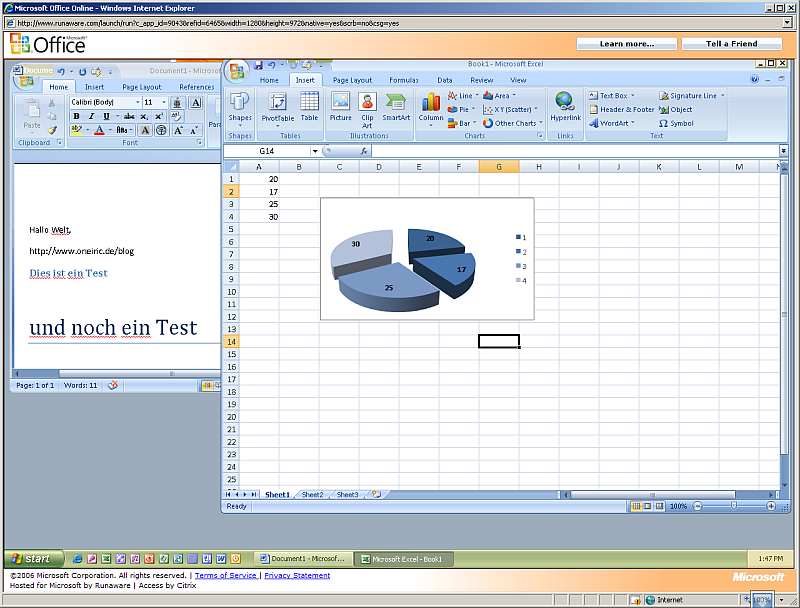Click proofing errors icon in Word status bar

(x=113, y=386)
